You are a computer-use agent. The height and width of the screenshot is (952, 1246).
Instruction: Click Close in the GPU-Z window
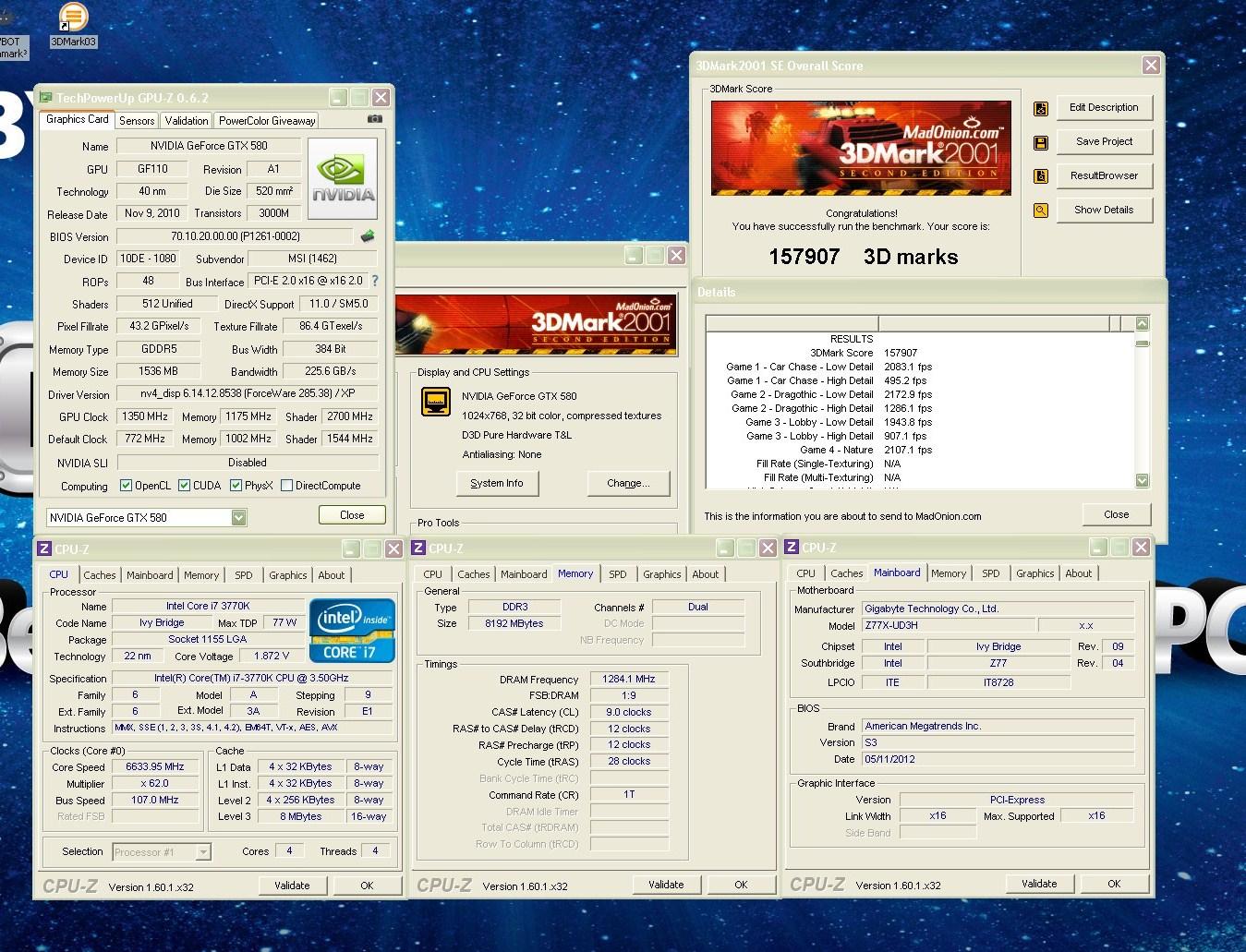[x=352, y=515]
